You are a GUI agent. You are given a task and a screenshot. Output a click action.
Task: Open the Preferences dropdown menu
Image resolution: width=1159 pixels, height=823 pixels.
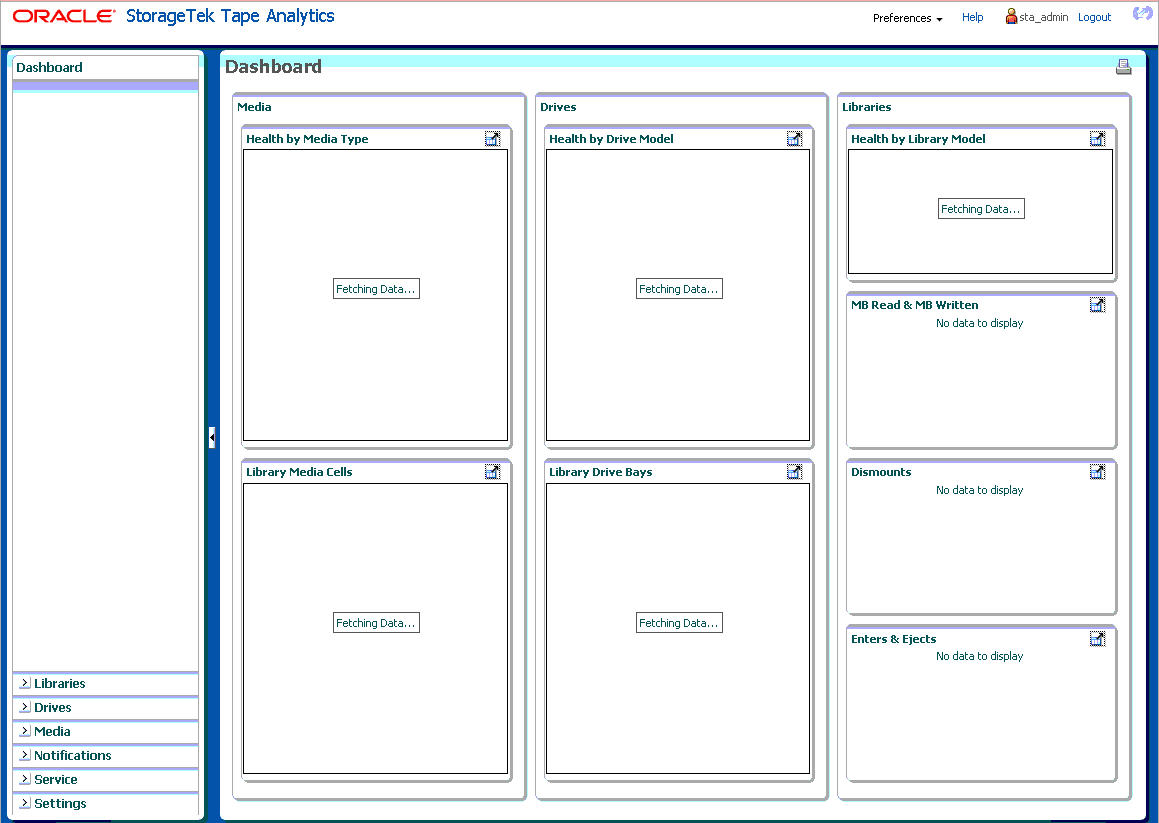(x=907, y=18)
